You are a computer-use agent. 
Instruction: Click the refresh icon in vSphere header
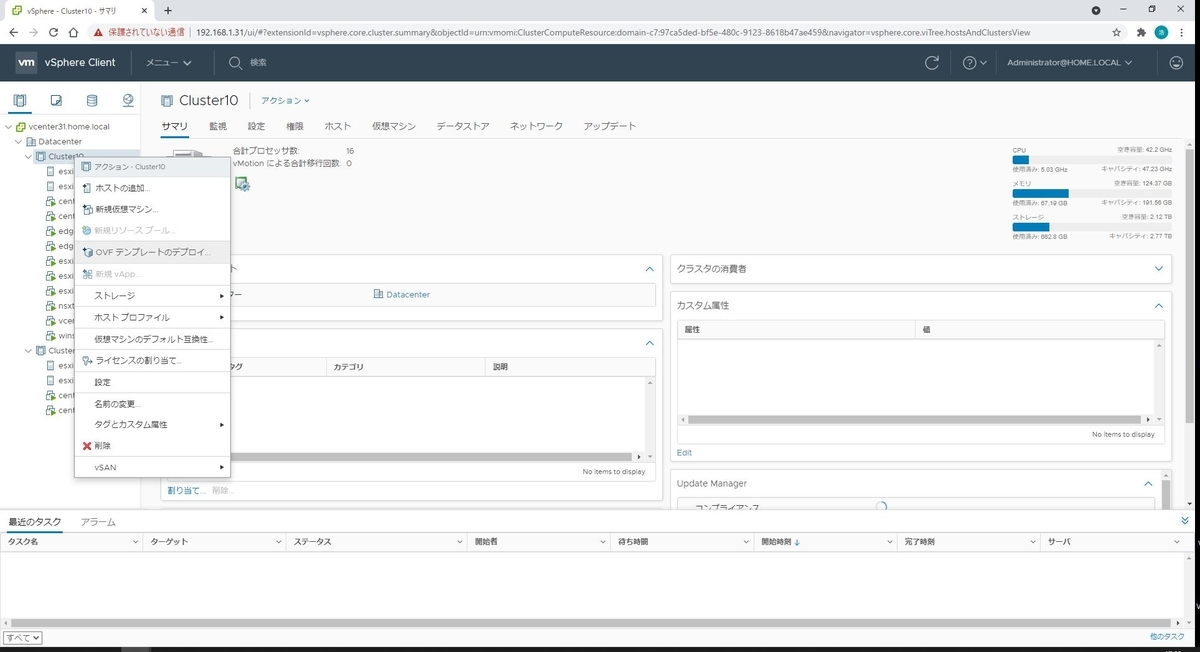[x=932, y=62]
